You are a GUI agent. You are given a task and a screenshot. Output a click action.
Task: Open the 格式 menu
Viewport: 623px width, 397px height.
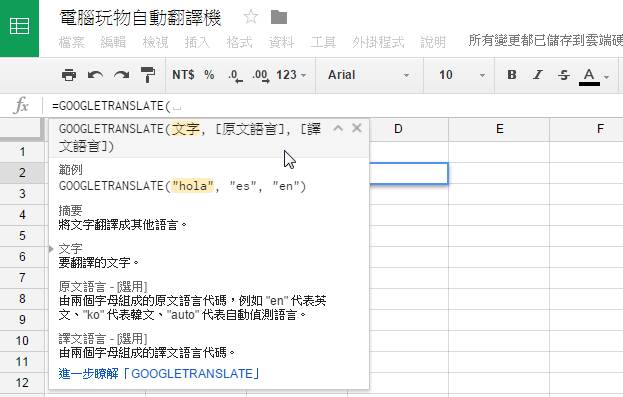coord(239,42)
